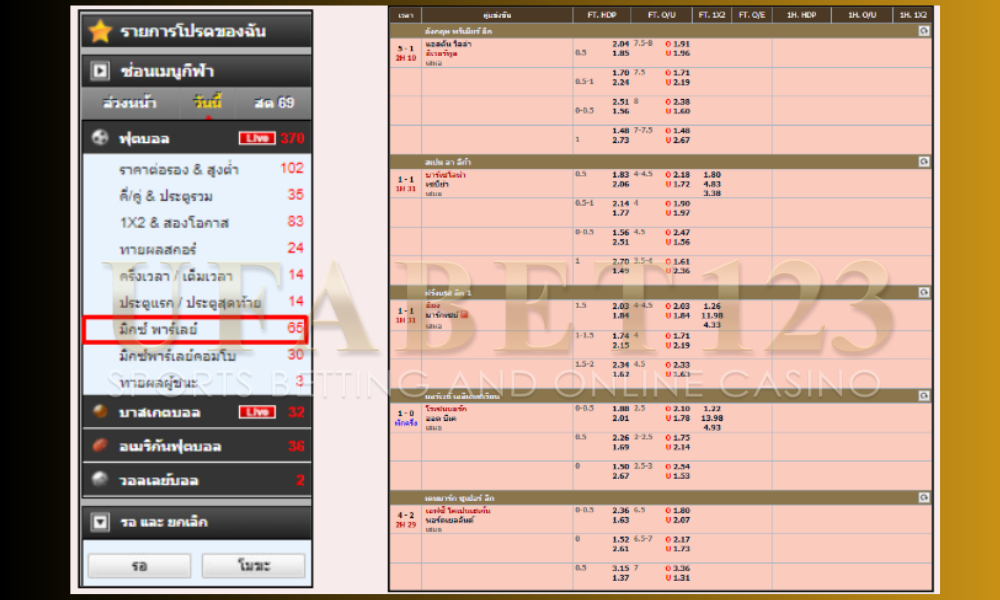Pick handicap odds 2.06 in La Liga

[x=621, y=184]
